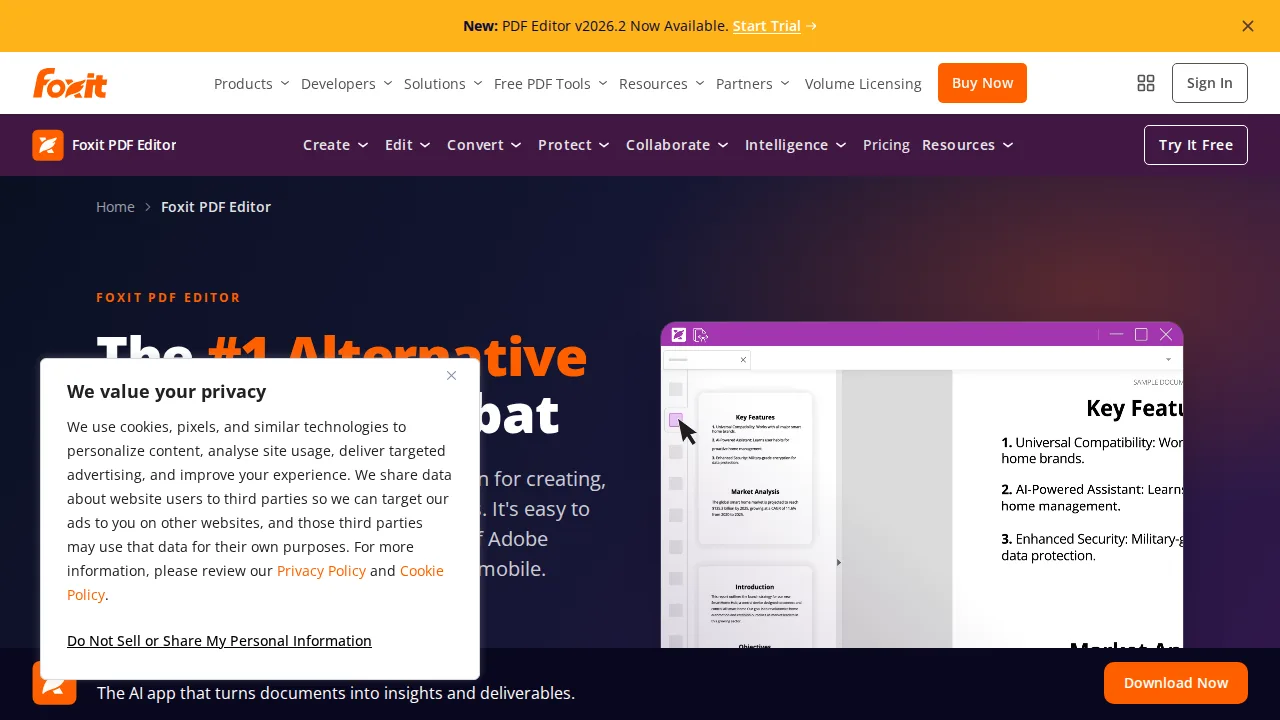Click the Foxit PDF Editor title in purple bar
Viewport: 1280px width, 720px height.
pyautogui.click(x=124, y=145)
